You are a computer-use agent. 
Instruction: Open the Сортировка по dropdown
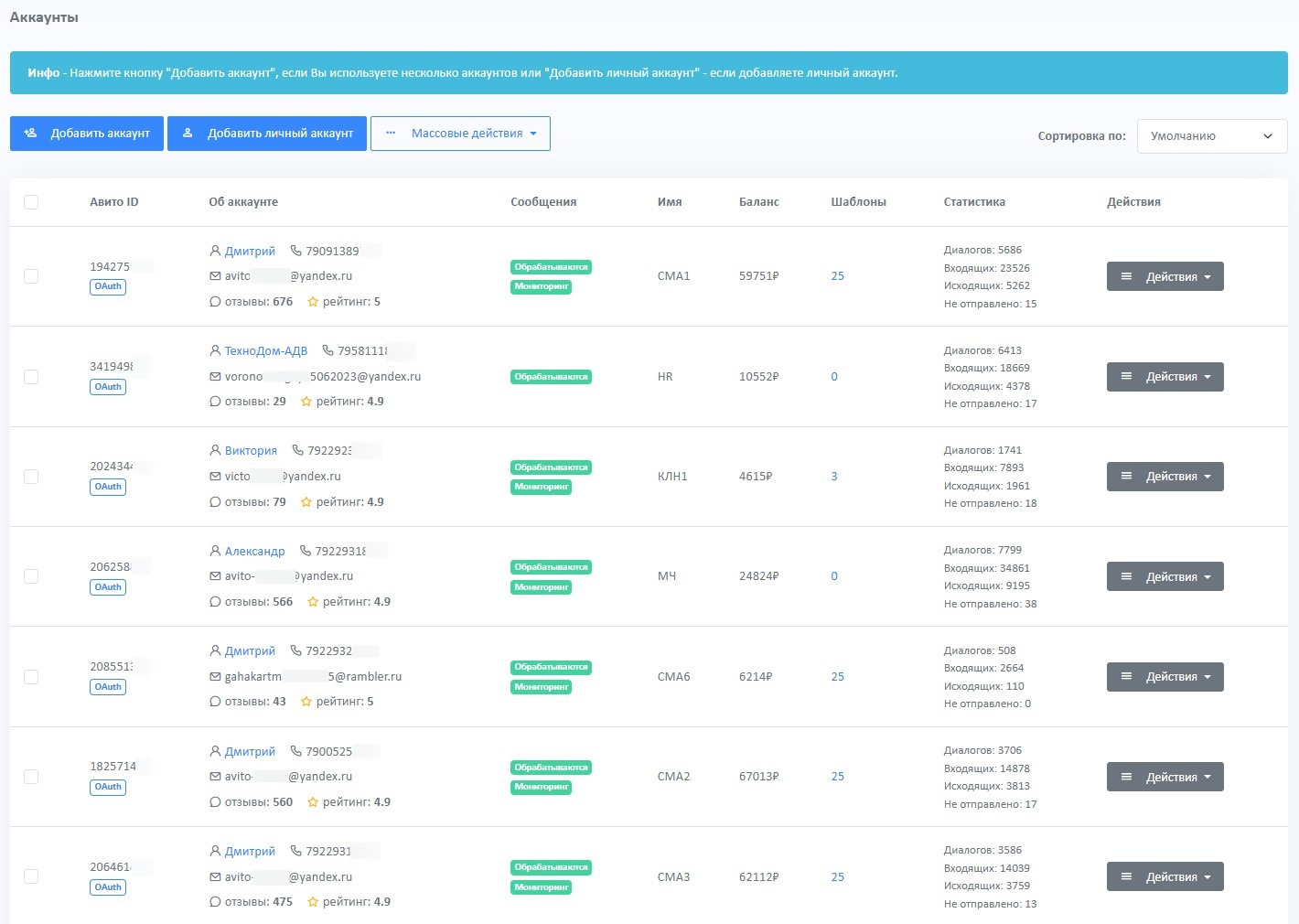(1211, 136)
